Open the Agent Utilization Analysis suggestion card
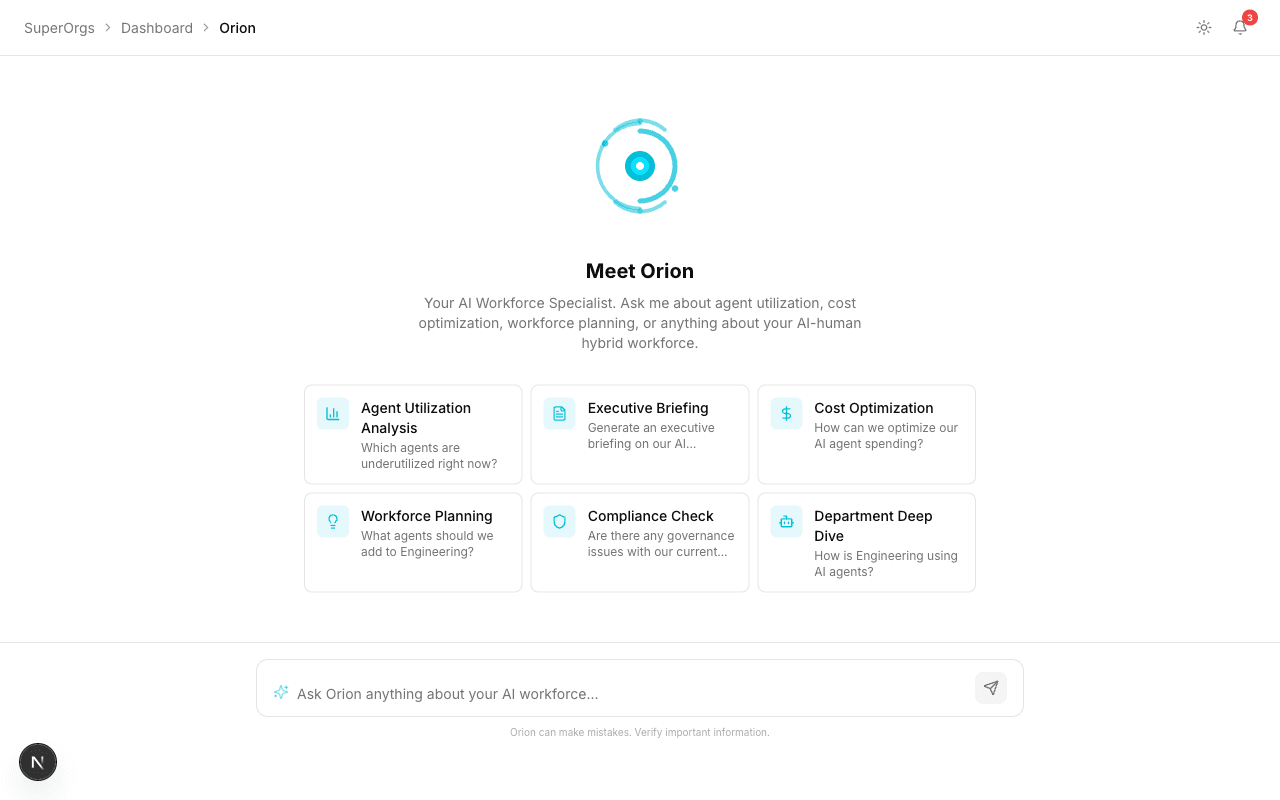1280x800 pixels. click(413, 434)
